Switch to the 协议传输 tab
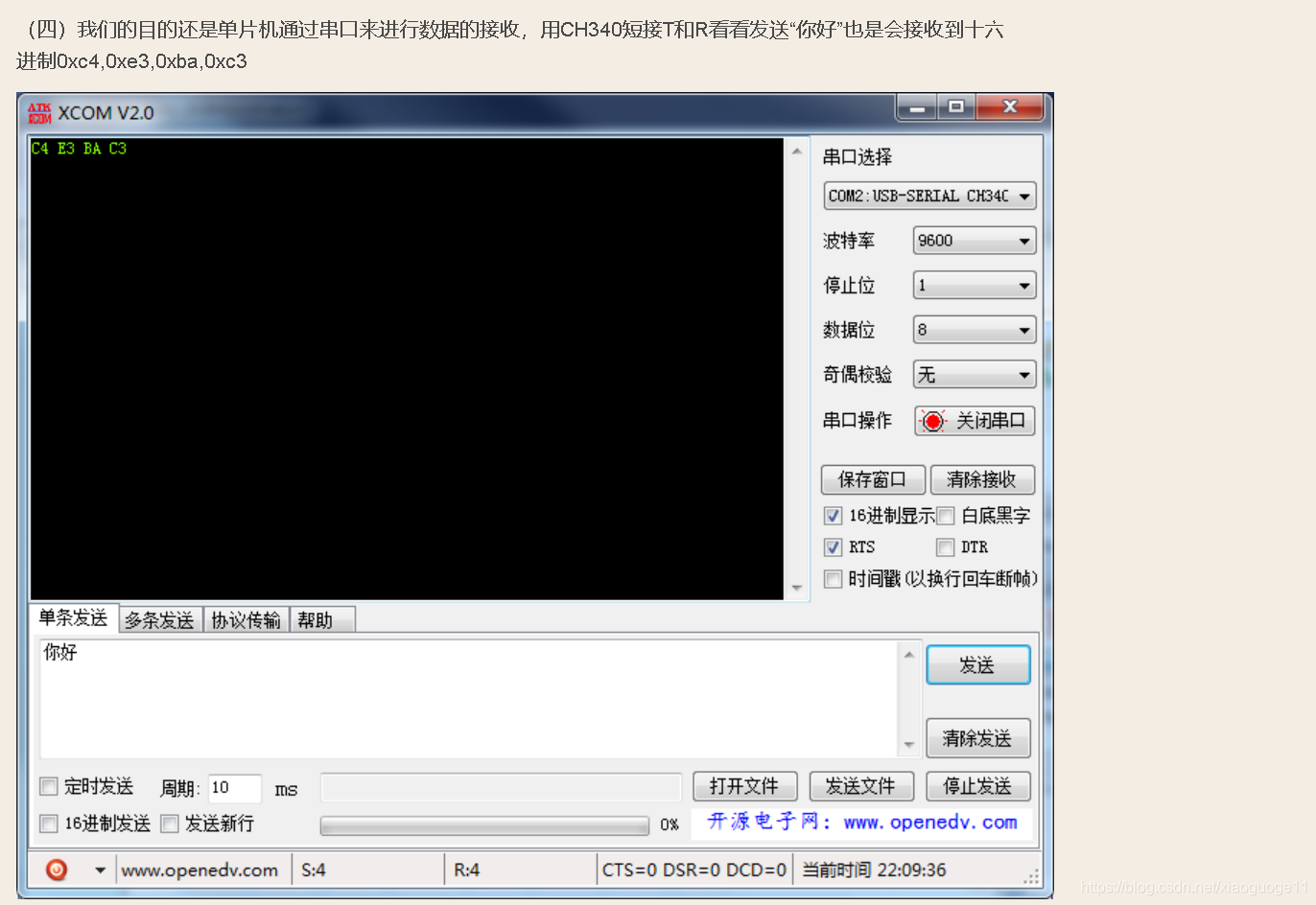 tap(247, 620)
